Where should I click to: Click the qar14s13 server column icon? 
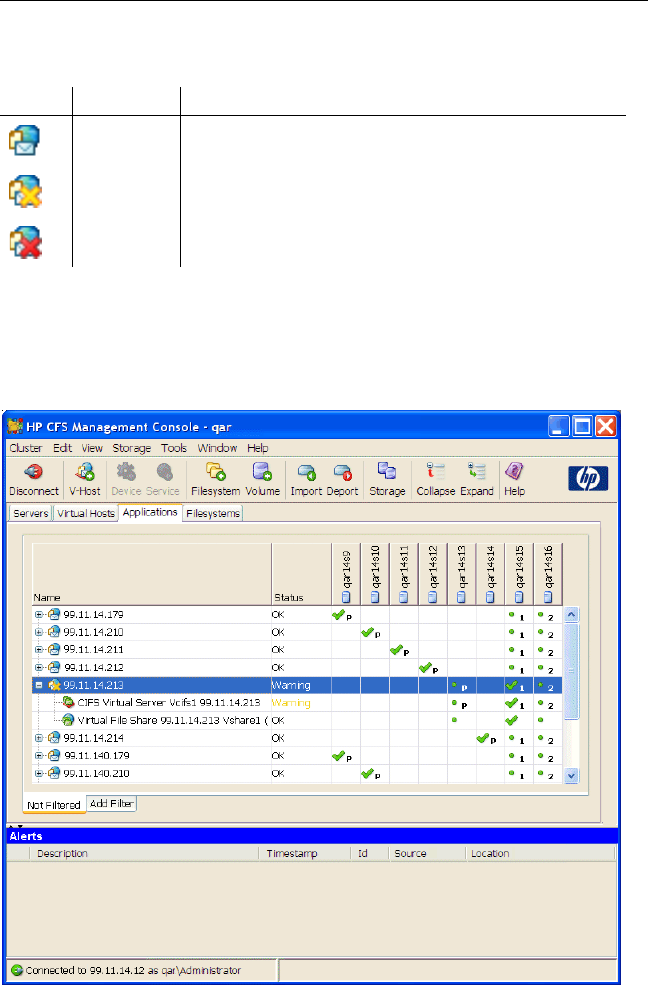click(462, 597)
